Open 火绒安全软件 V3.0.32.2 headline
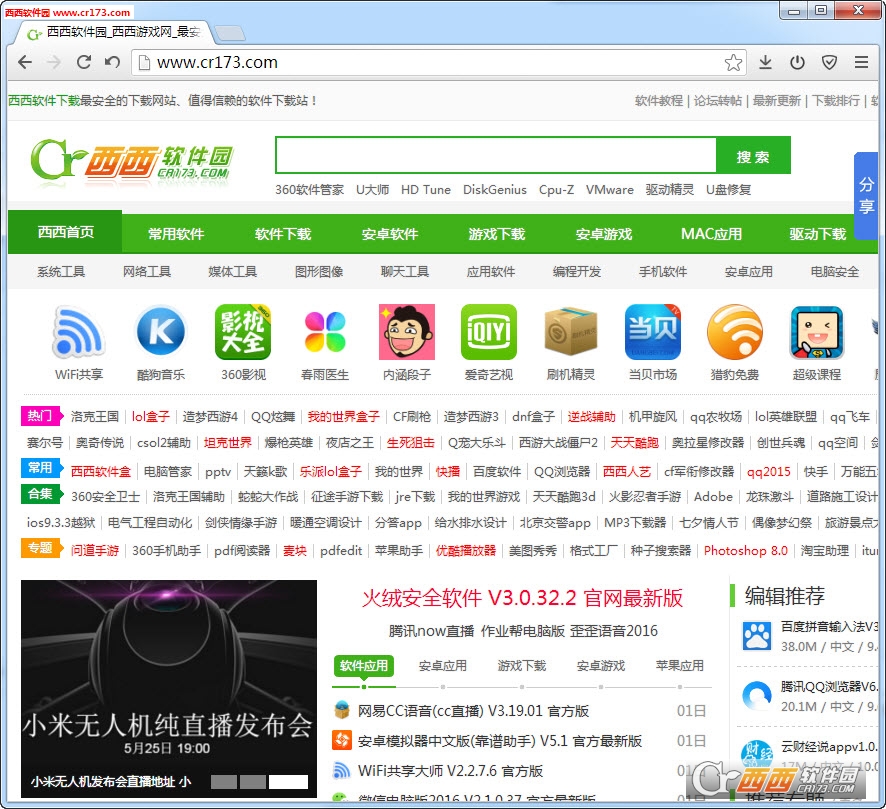The image size is (886, 809). tap(522, 598)
